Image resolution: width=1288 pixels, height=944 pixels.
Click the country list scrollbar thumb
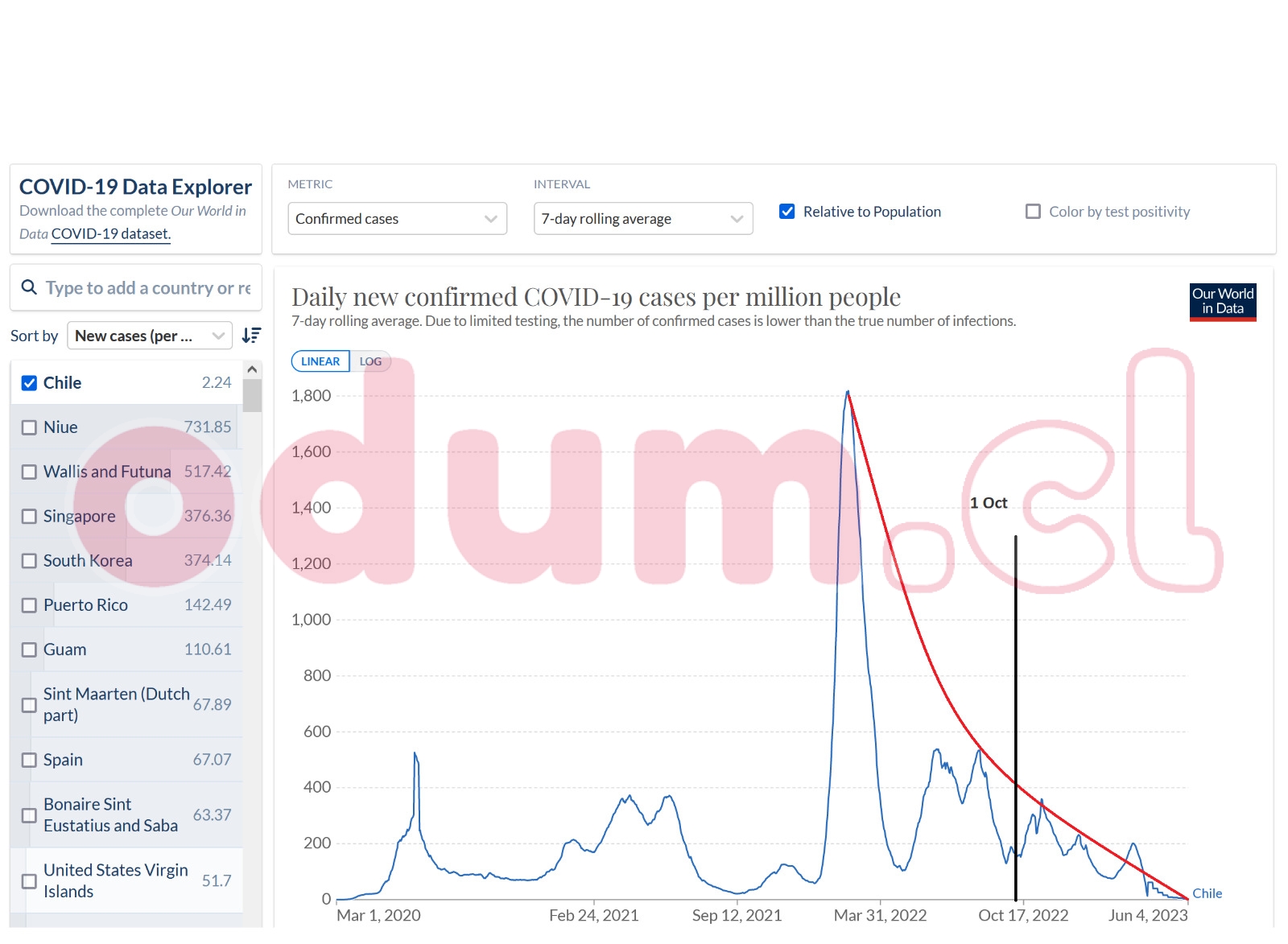pos(252,396)
